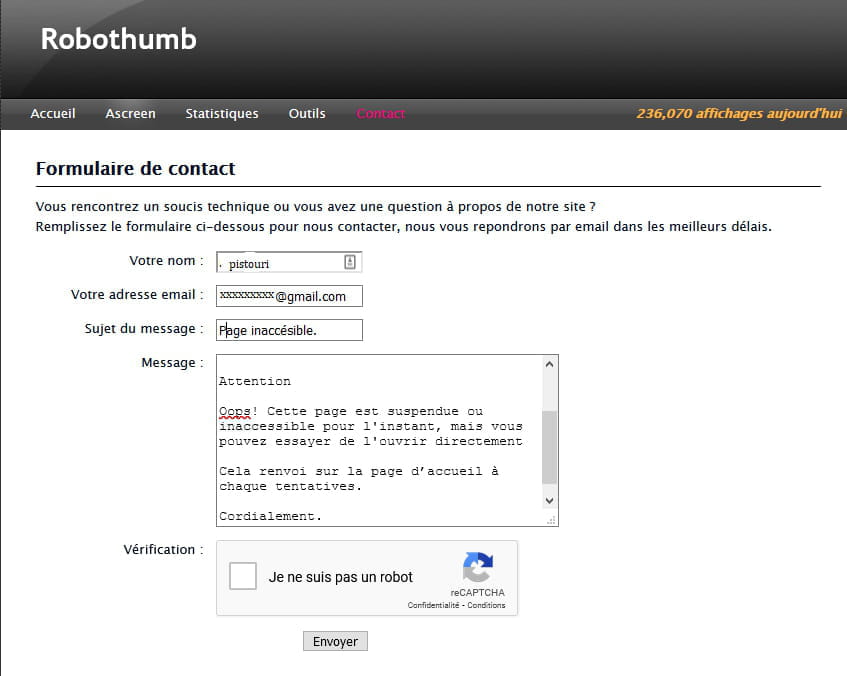Viewport: 847px width, 676px height.
Task: Open the Statistiques menu item
Action: pyautogui.click(x=222, y=113)
